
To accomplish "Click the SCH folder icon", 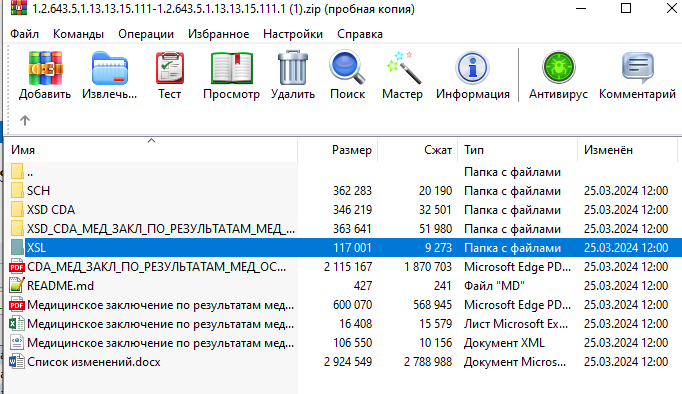I will 17,190.
